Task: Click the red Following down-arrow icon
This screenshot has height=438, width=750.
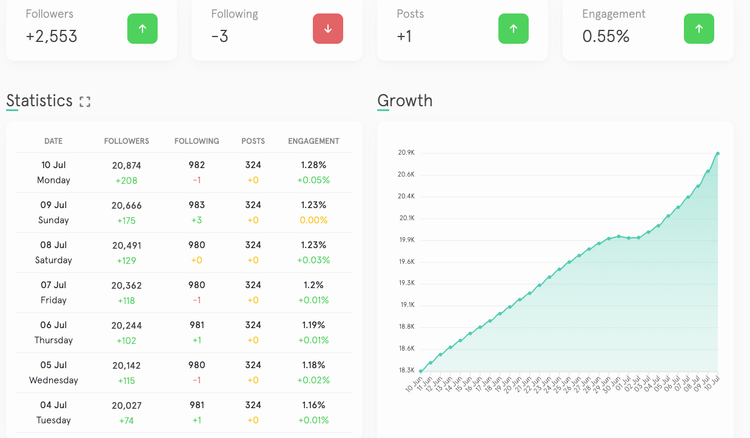Action: click(328, 29)
